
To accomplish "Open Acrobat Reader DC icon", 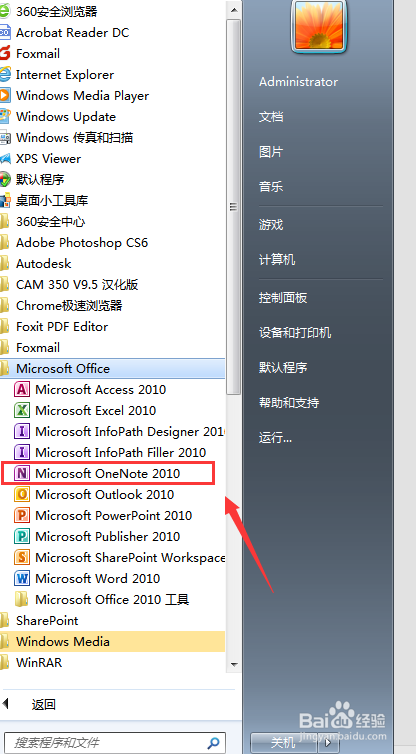I will 4,33.
